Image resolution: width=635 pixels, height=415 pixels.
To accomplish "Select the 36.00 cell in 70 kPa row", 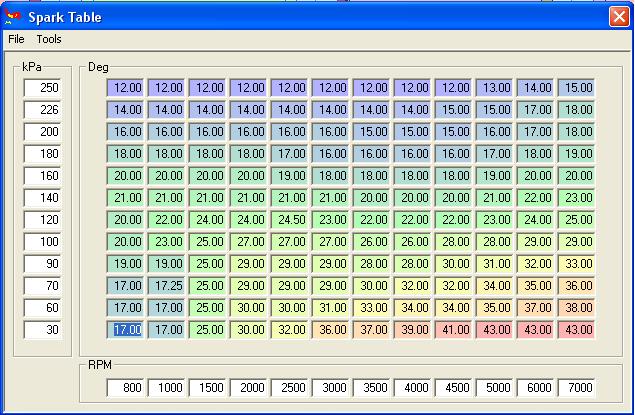I will 577,286.
